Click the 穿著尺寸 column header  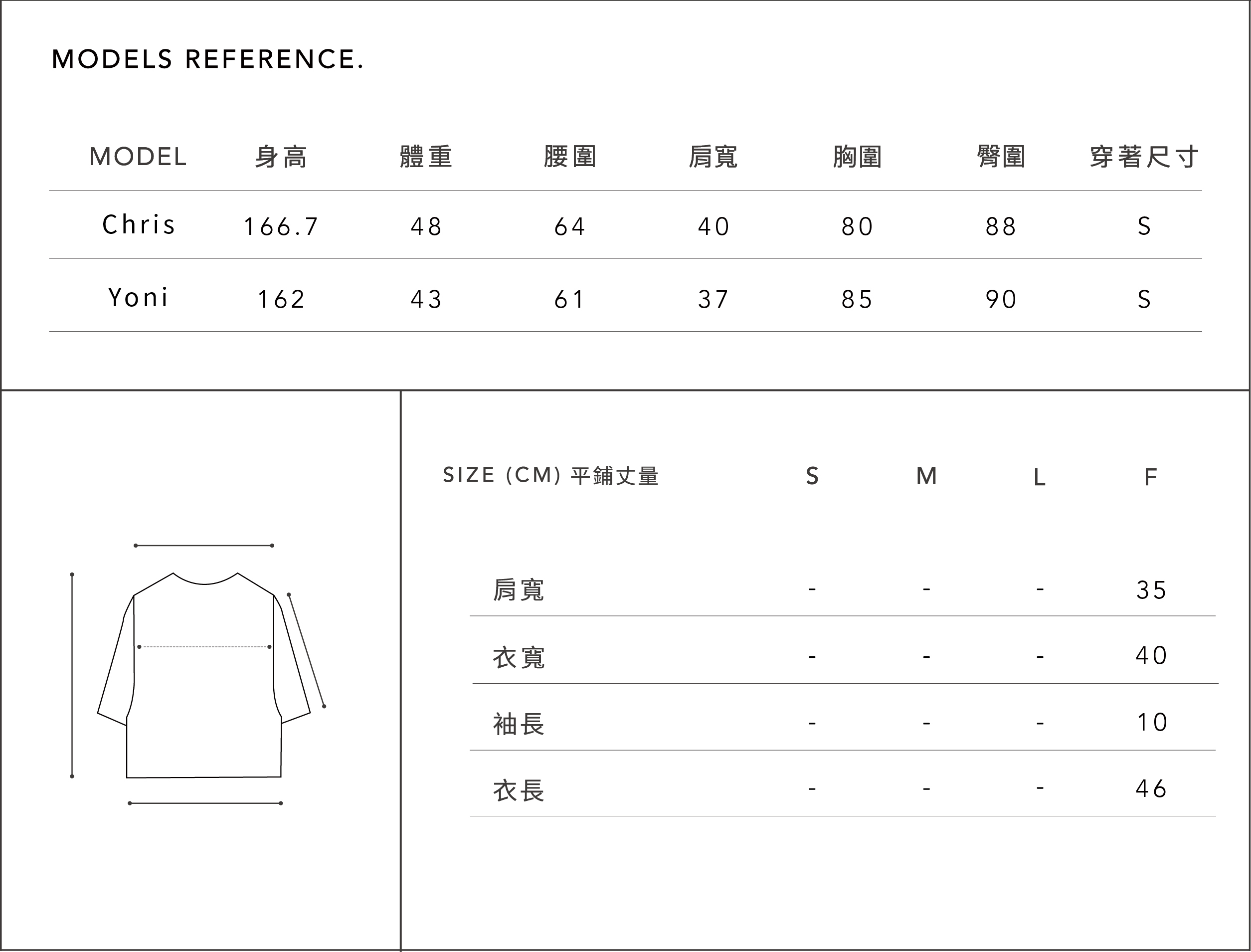click(1144, 157)
